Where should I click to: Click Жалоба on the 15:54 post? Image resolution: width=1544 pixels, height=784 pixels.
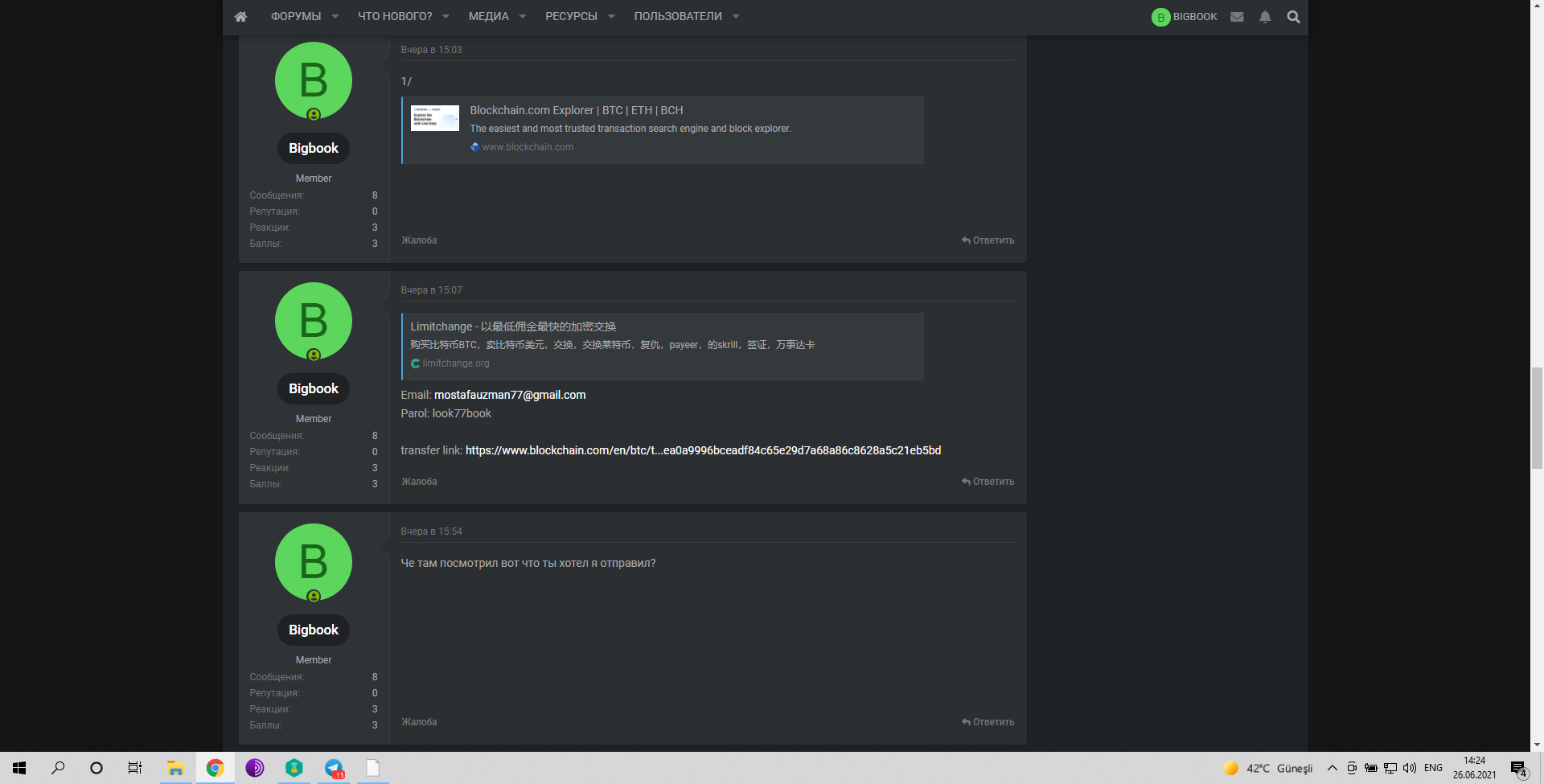419,722
